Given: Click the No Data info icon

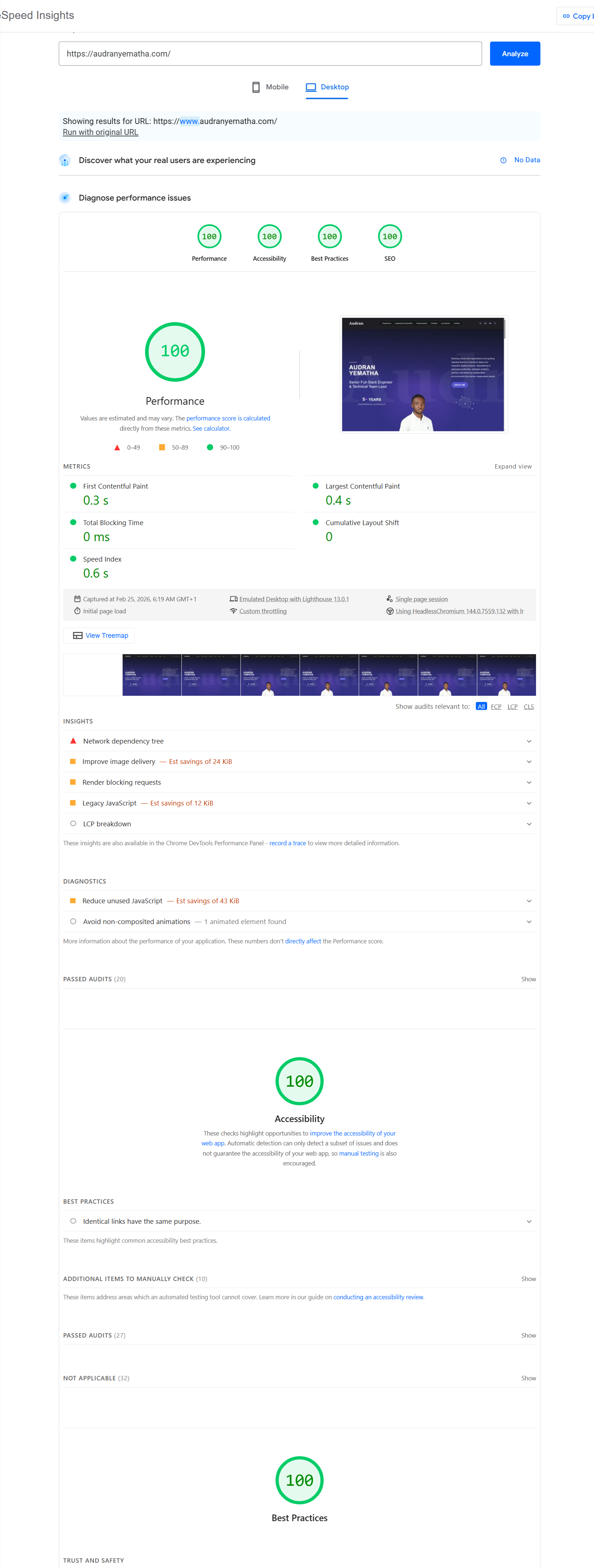Looking at the screenshot, I should click(503, 160).
